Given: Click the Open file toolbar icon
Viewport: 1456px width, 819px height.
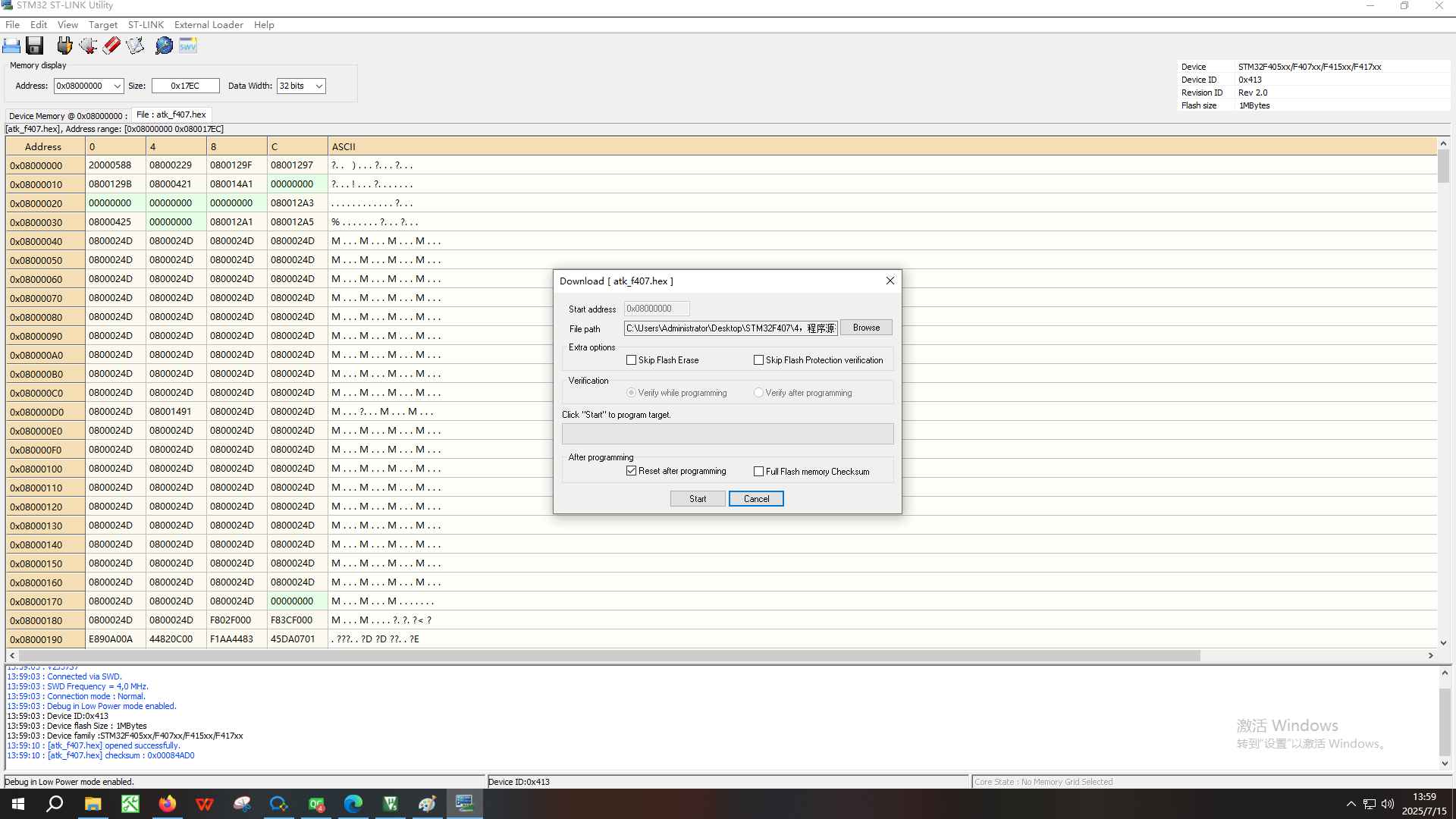Looking at the screenshot, I should tap(11, 46).
